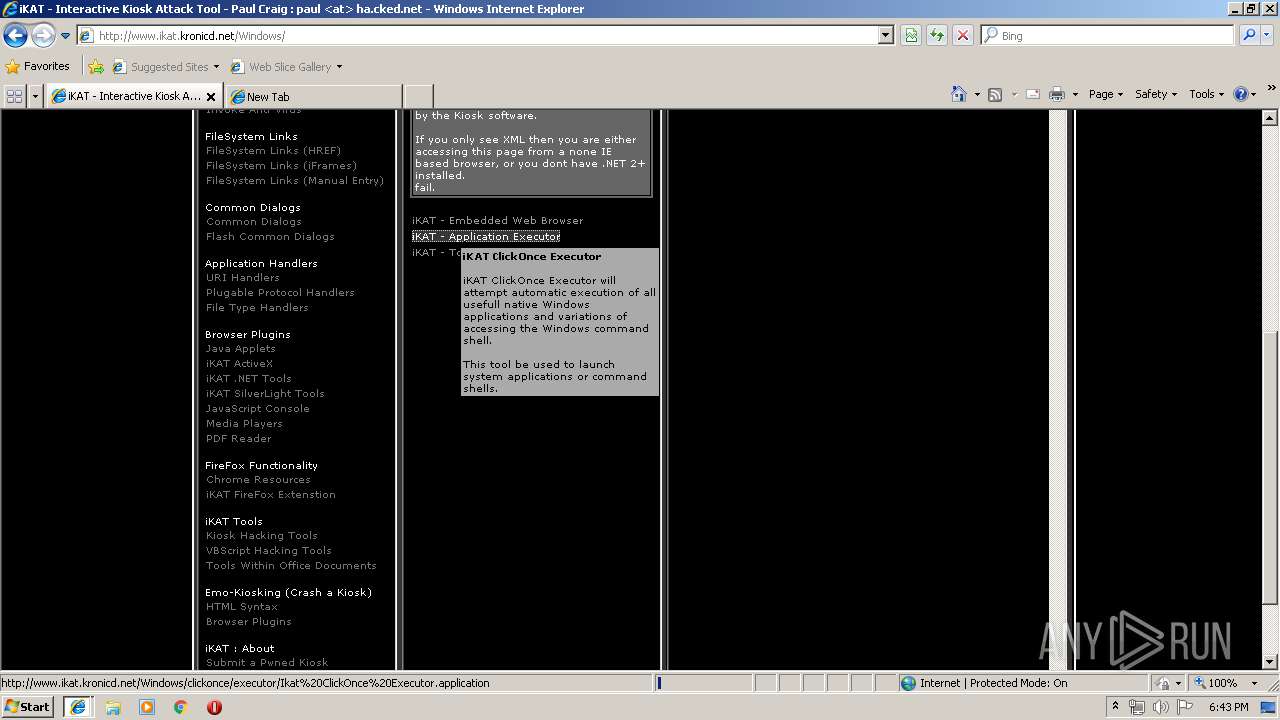
Task: Expand the Print dropdown arrow
Action: [1075, 95]
